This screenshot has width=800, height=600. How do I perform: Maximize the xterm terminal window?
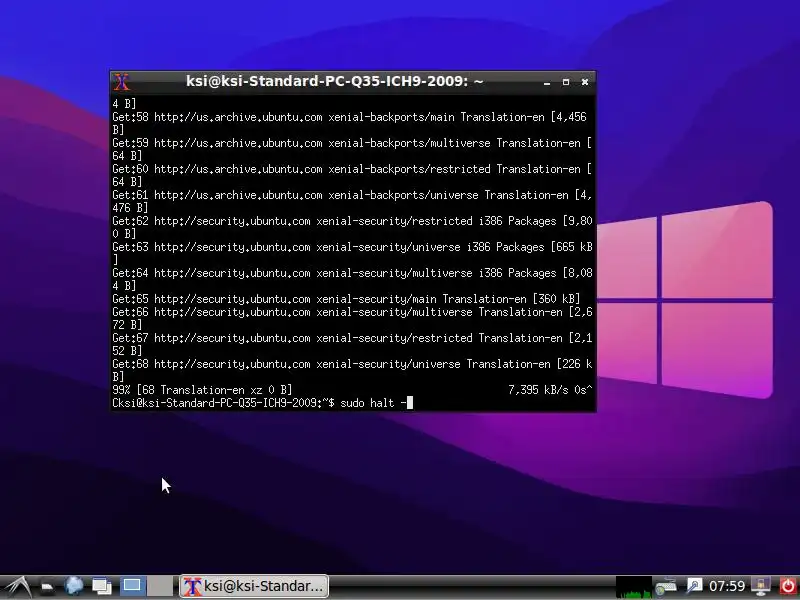[x=566, y=82]
